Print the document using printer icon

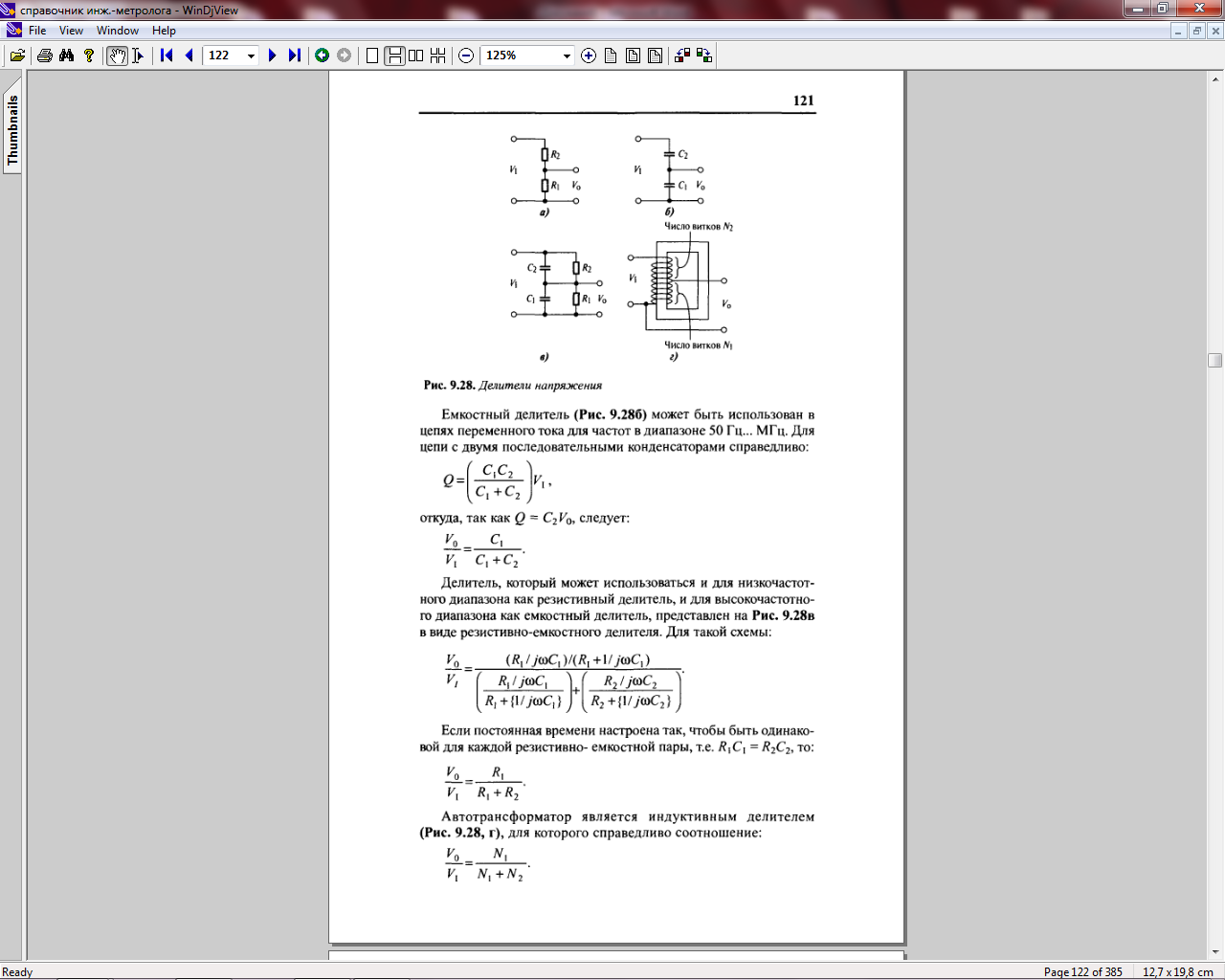(x=44, y=56)
